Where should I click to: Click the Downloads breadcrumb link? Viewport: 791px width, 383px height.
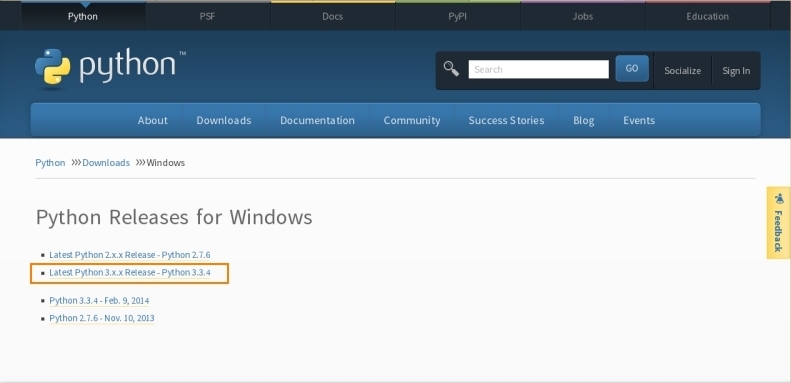pos(106,162)
